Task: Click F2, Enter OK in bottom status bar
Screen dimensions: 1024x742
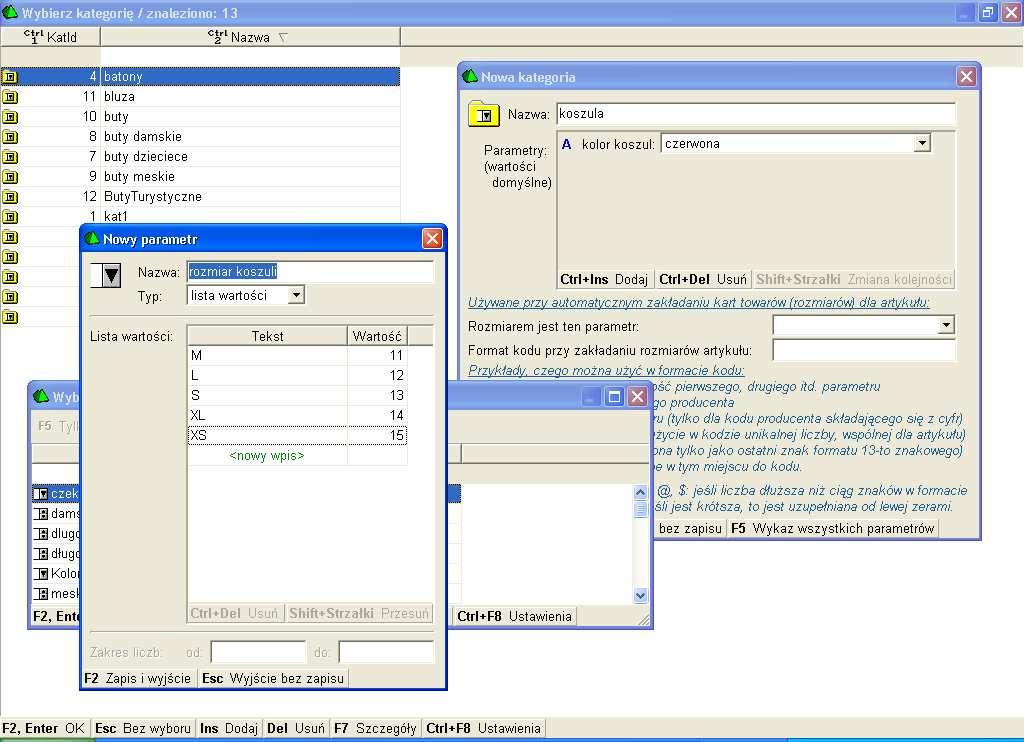Action: coord(44,728)
